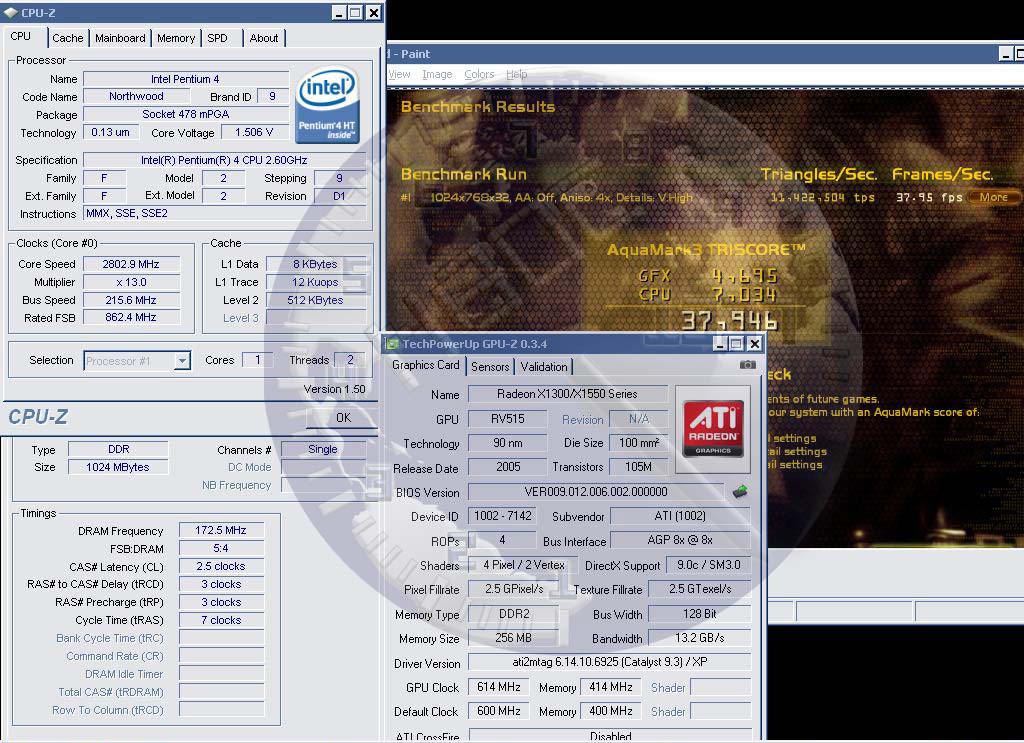
Task: Show the About tab in CPU-Z
Action: click(x=264, y=38)
